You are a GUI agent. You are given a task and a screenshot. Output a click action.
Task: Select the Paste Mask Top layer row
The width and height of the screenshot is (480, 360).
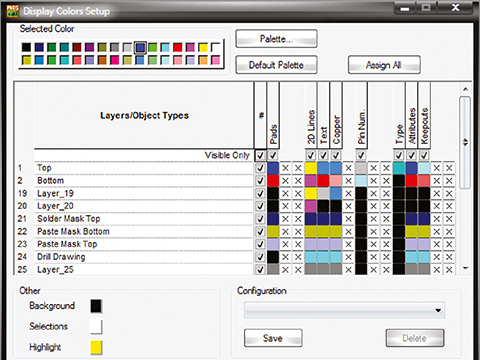click(x=143, y=244)
